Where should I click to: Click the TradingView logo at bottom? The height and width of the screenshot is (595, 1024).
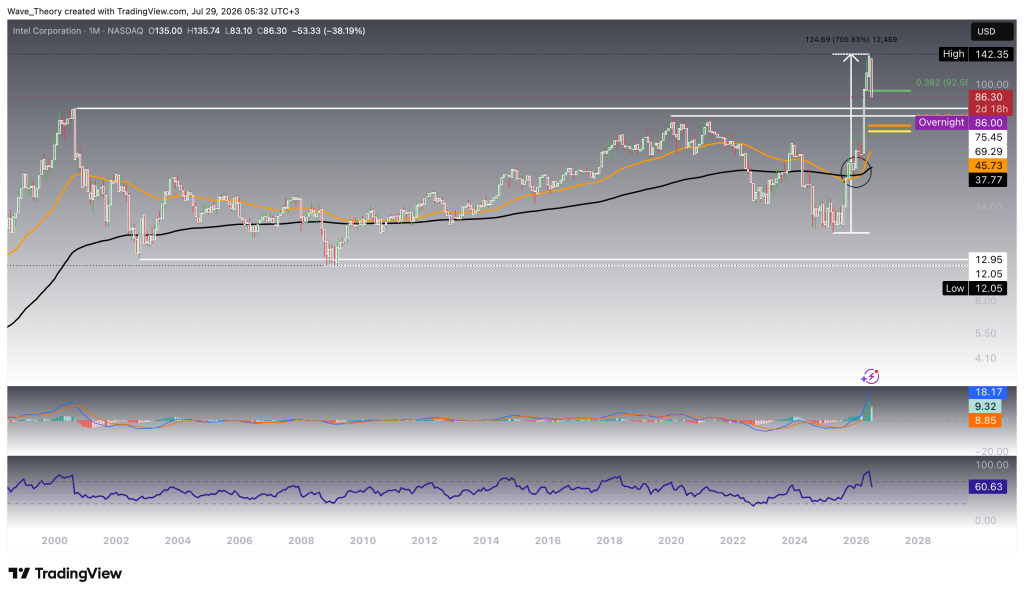[65, 573]
